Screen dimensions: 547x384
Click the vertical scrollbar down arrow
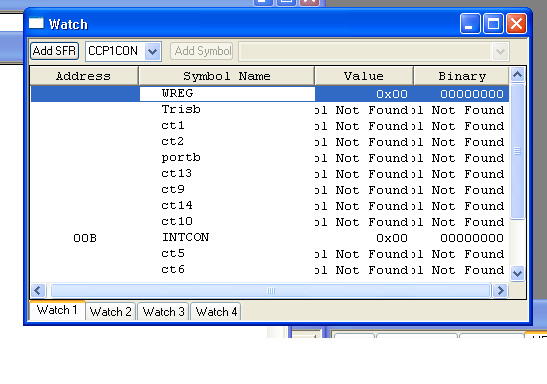point(517,273)
